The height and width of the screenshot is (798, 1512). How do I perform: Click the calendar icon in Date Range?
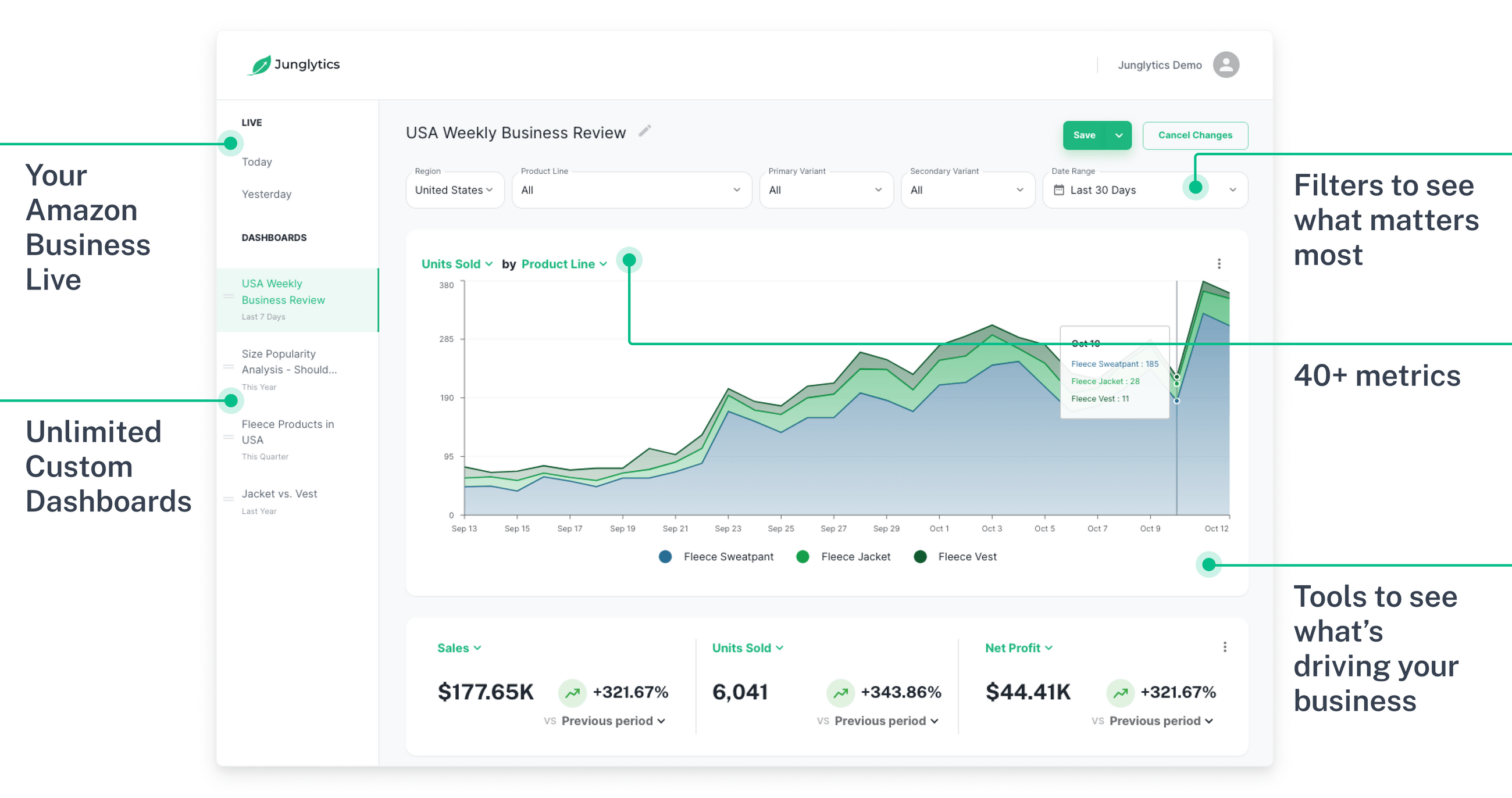click(1058, 190)
